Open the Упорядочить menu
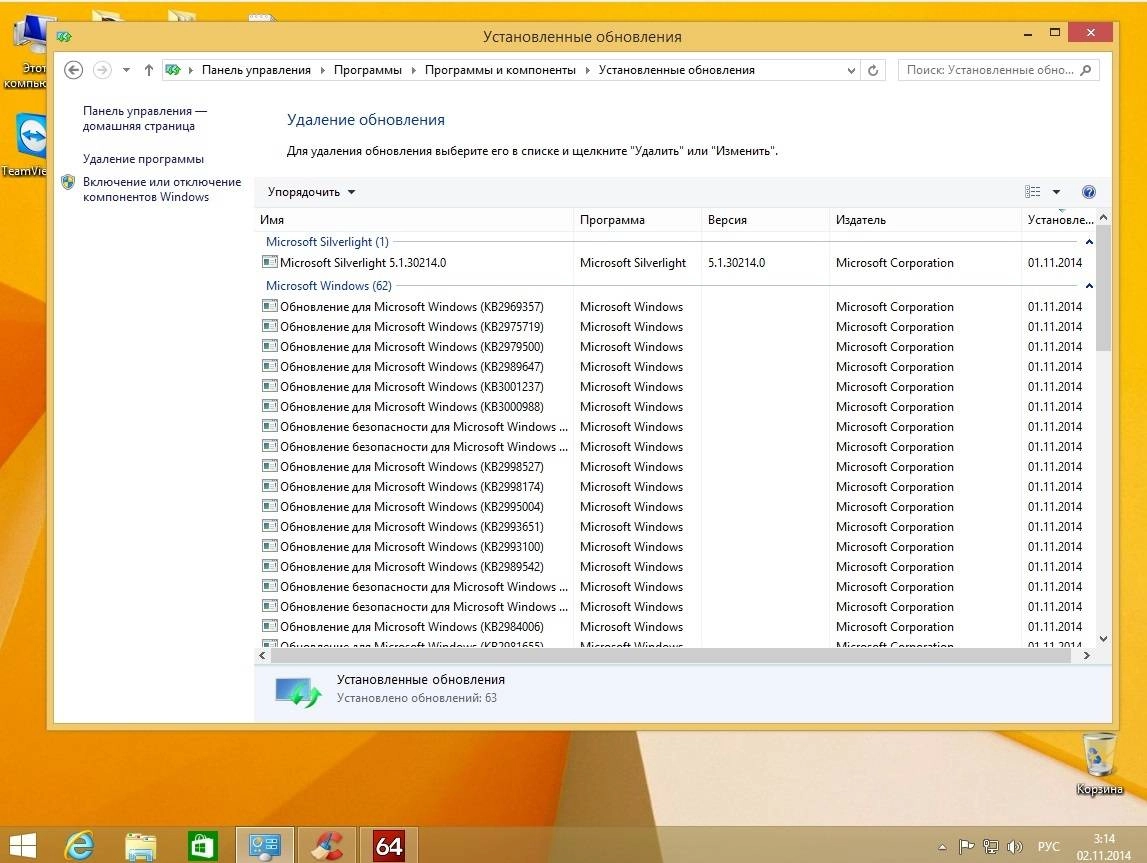Screen dimensions: 1147x863 [311, 192]
